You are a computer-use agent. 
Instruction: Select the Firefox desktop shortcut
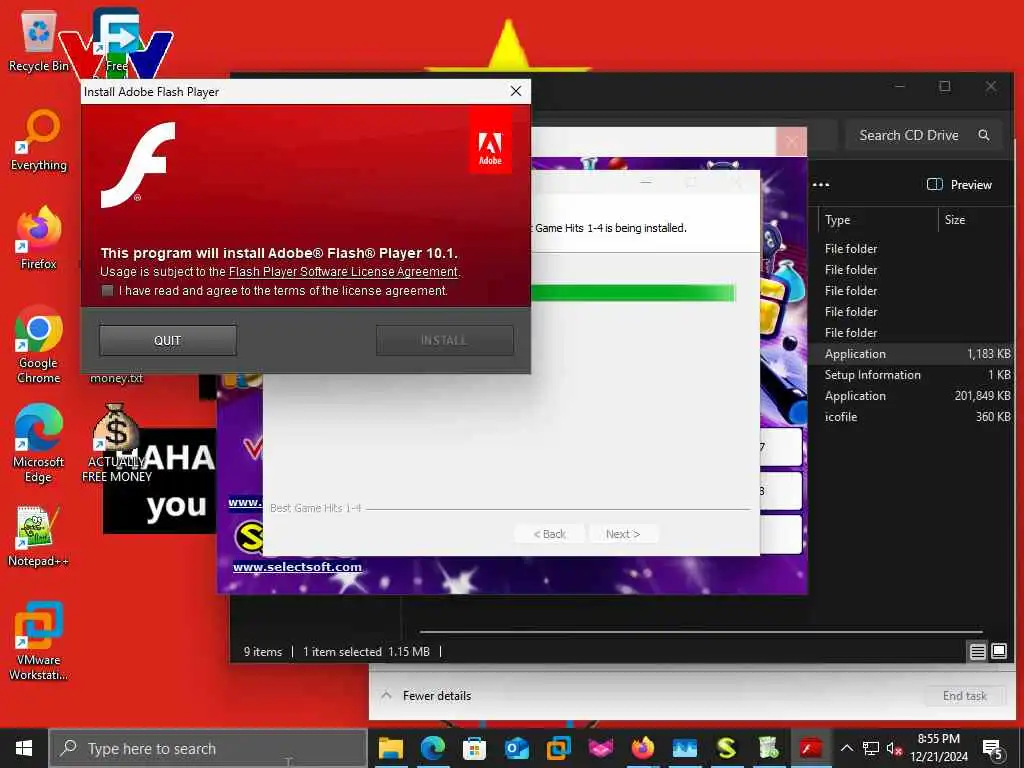[39, 238]
